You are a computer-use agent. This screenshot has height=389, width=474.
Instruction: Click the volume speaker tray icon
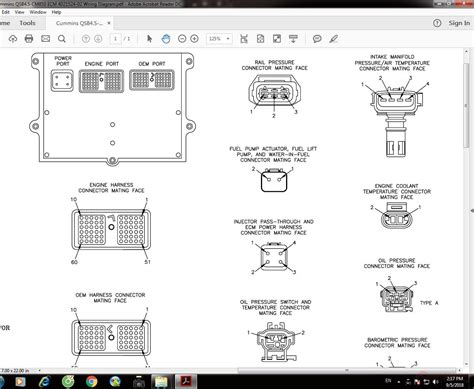435,381
